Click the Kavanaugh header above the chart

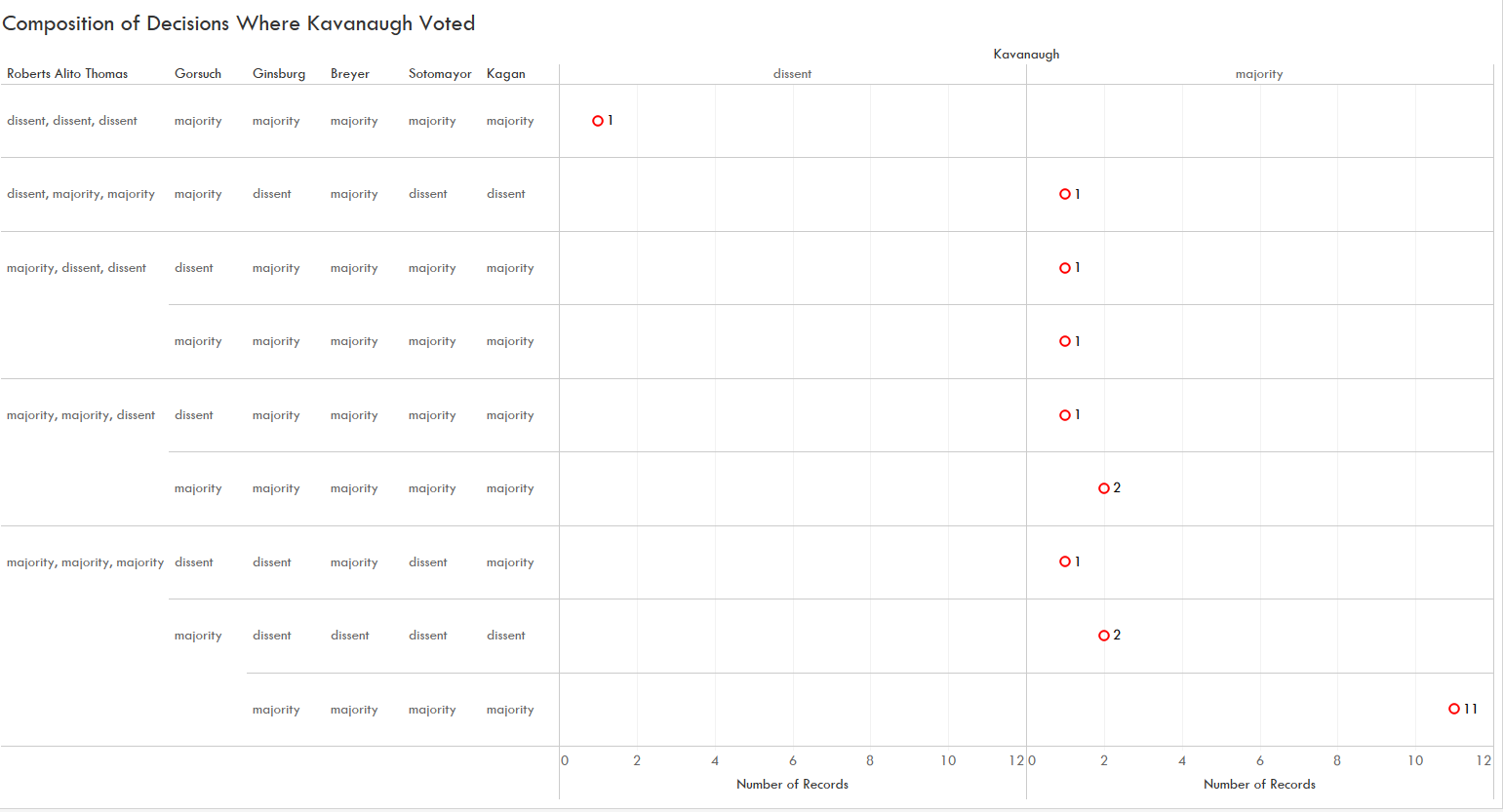[x=1026, y=55]
